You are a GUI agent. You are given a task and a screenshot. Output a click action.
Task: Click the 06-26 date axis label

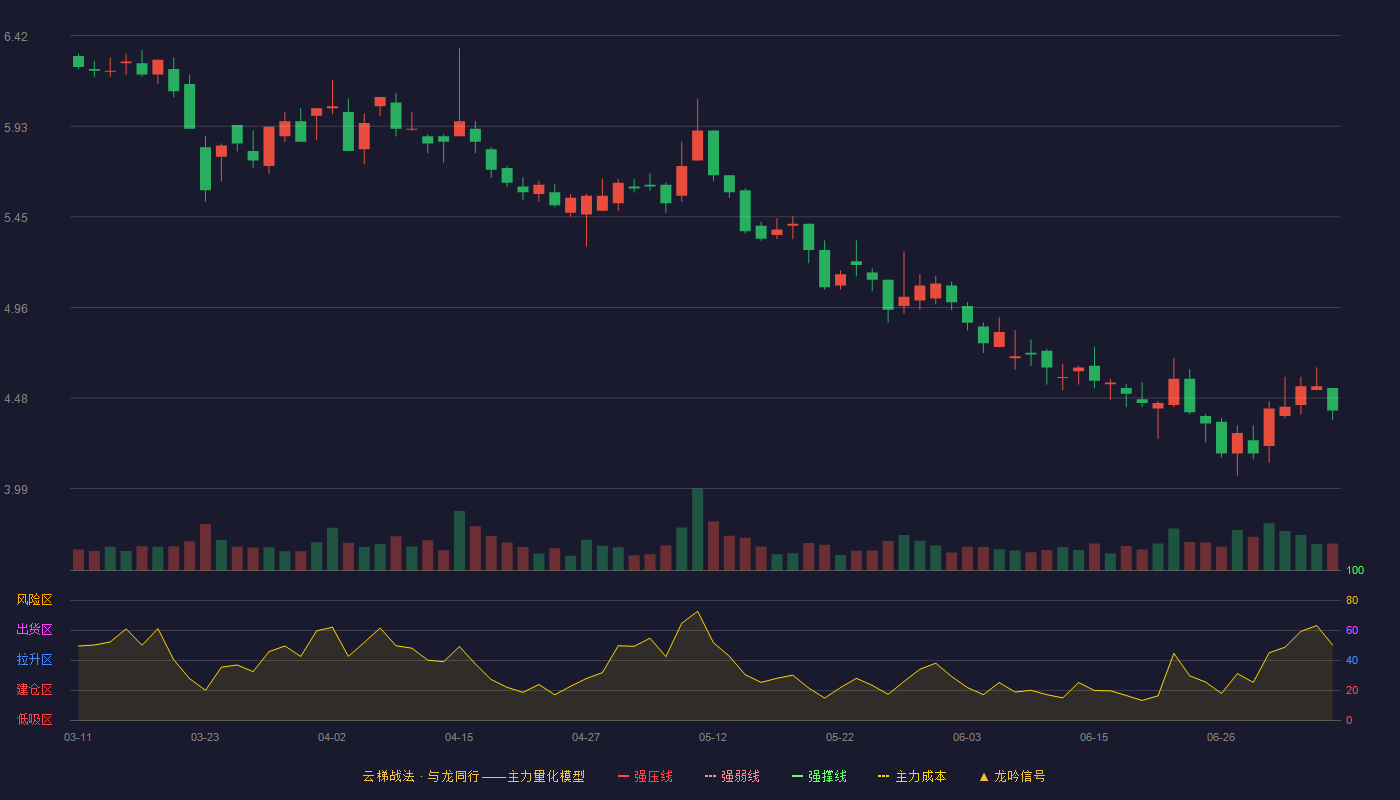click(1221, 737)
